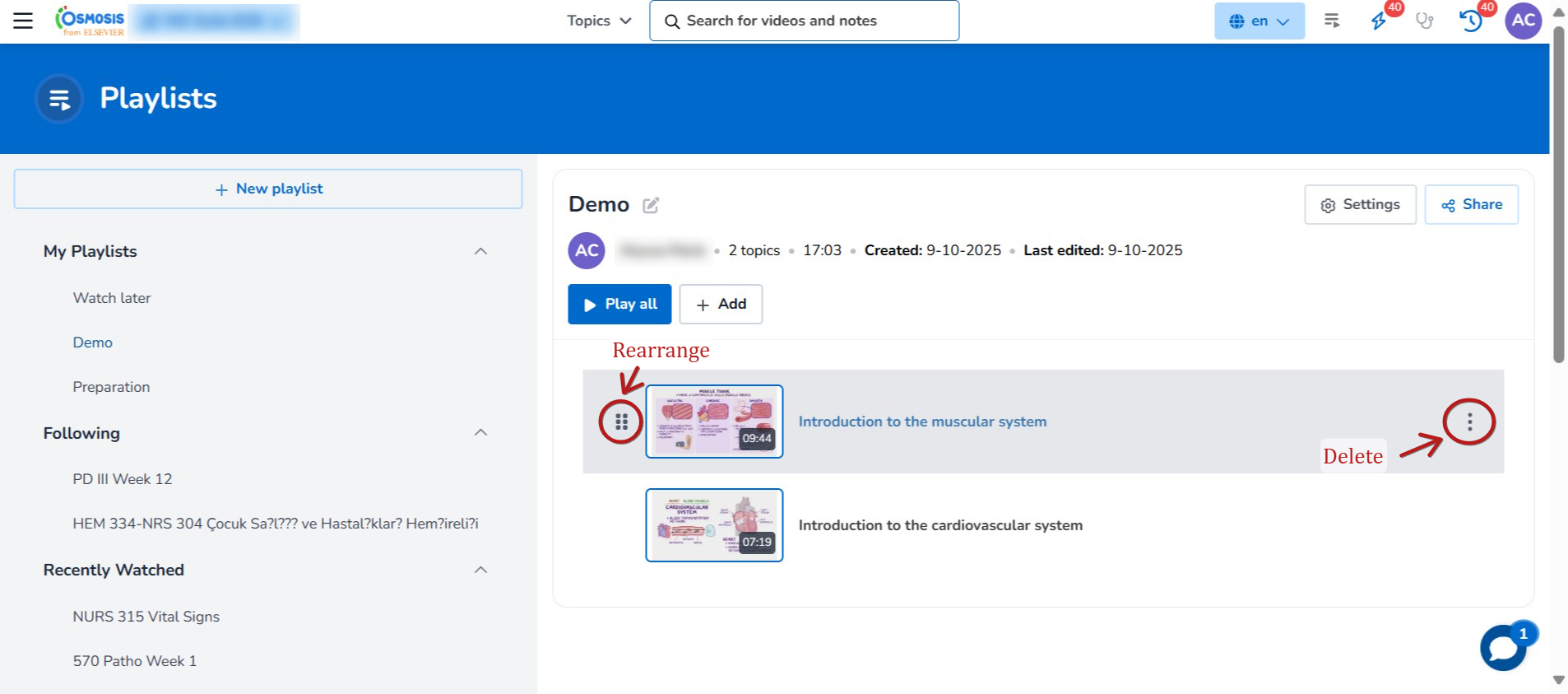Click the search for videos and notes field
This screenshot has height=694, width=1568.
(x=804, y=21)
